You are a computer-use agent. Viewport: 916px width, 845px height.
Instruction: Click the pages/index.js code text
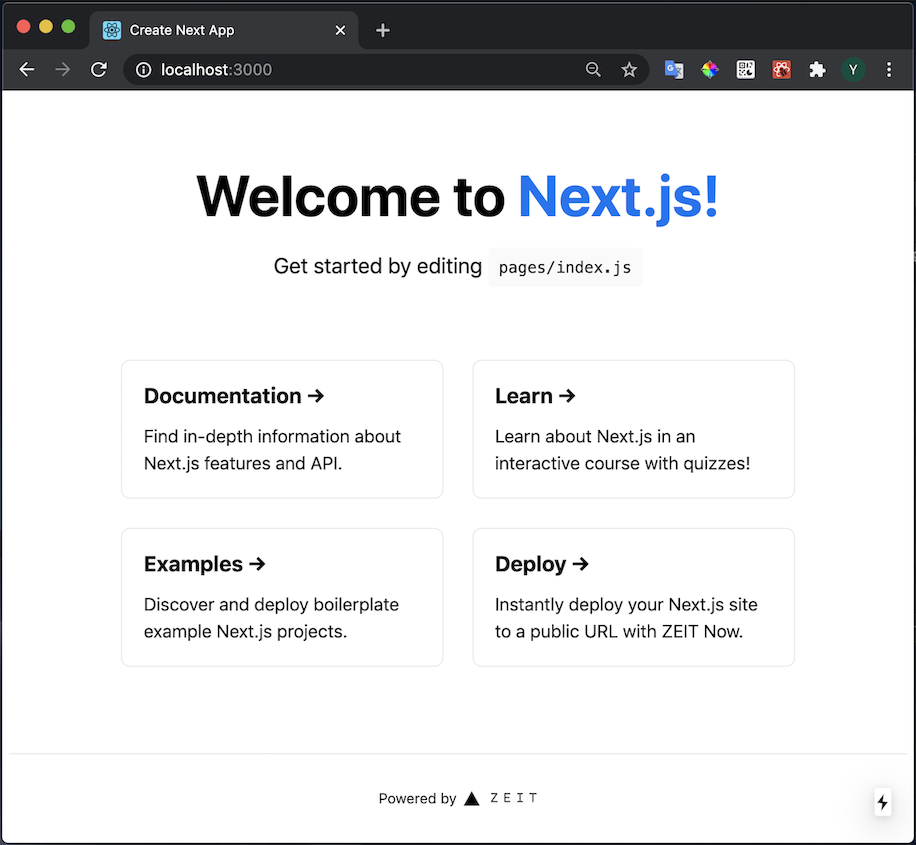pyautogui.click(x=565, y=267)
